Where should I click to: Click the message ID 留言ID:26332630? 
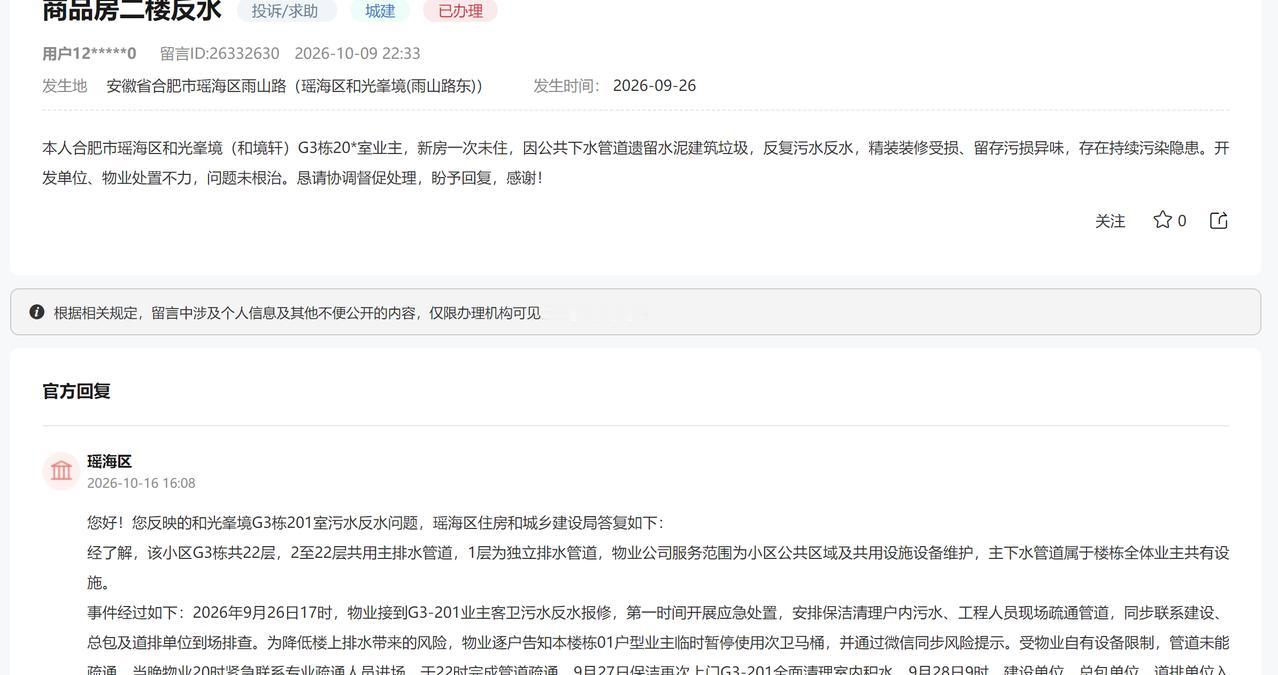pyautogui.click(x=220, y=53)
